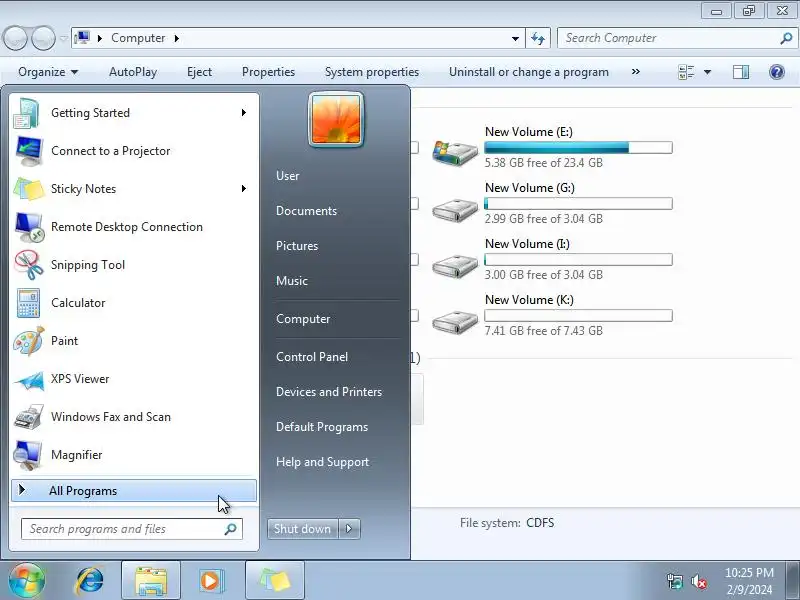The width and height of the screenshot is (800, 600).
Task: Click the change view icon
Action: [x=686, y=72]
